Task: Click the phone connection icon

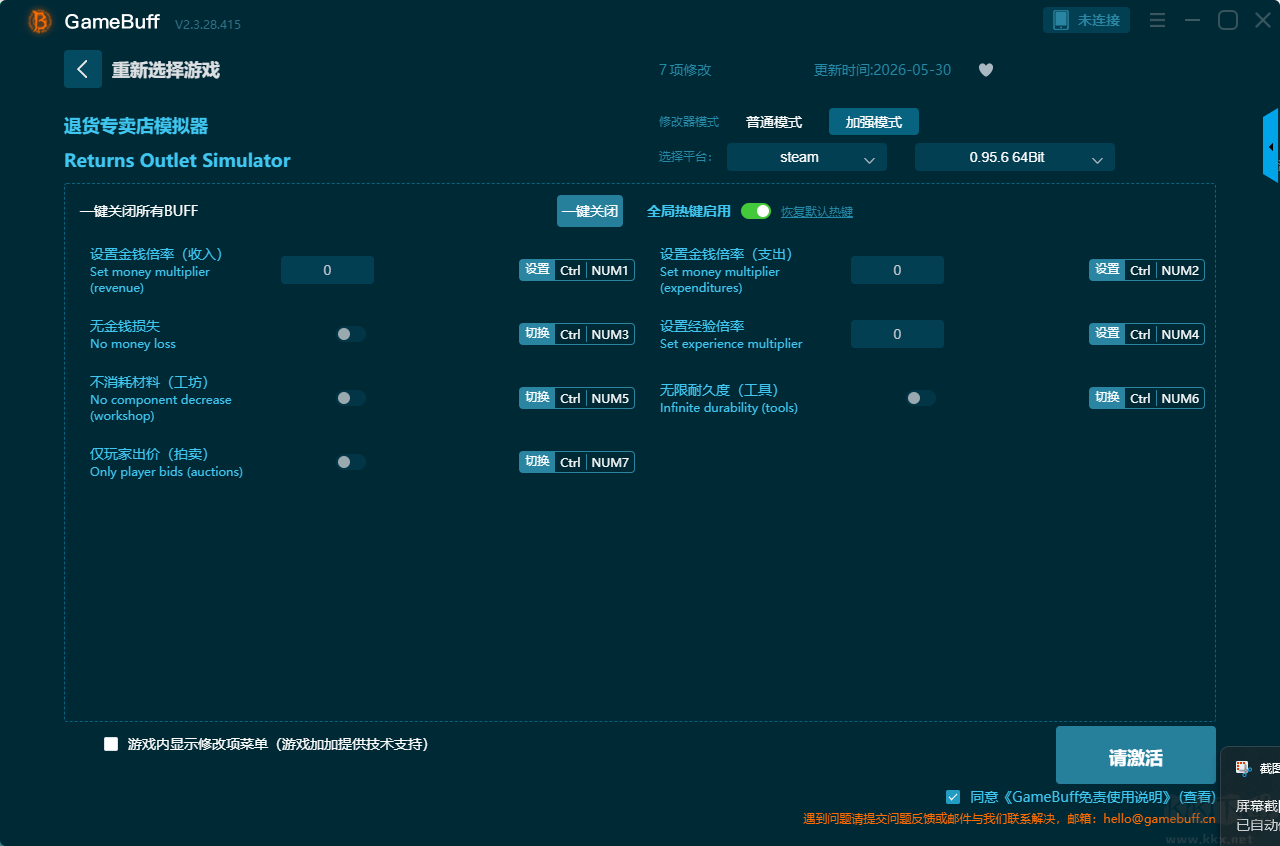Action: [x=1061, y=20]
